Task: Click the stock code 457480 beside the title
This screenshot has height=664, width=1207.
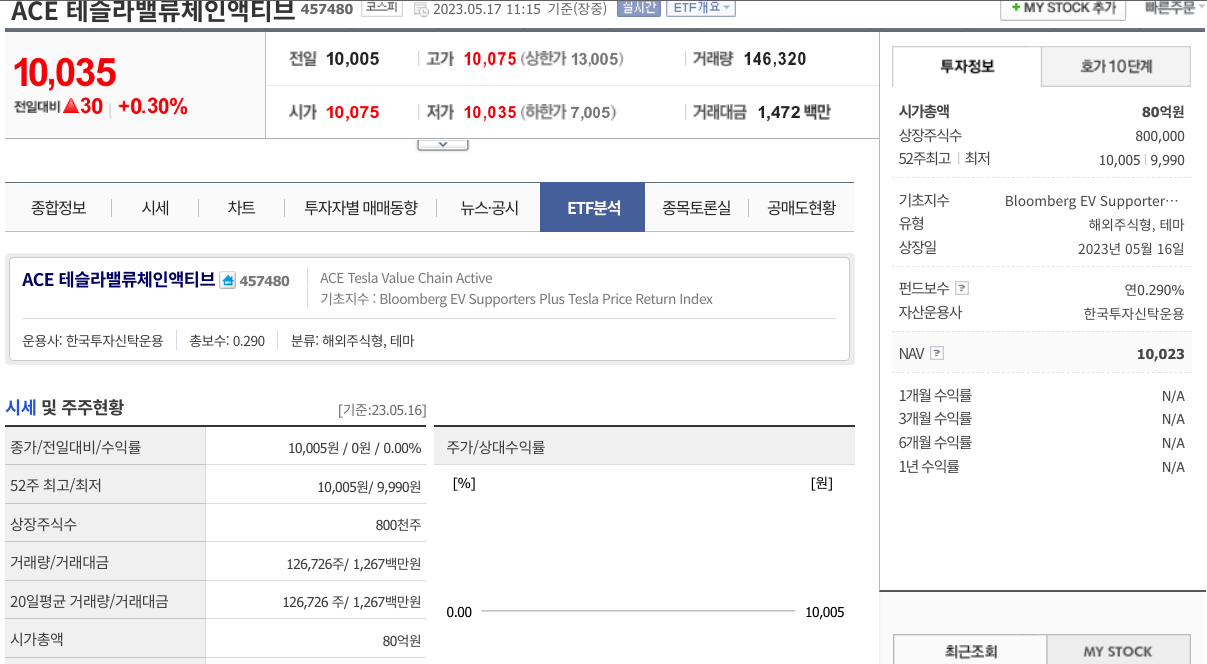Action: click(328, 9)
